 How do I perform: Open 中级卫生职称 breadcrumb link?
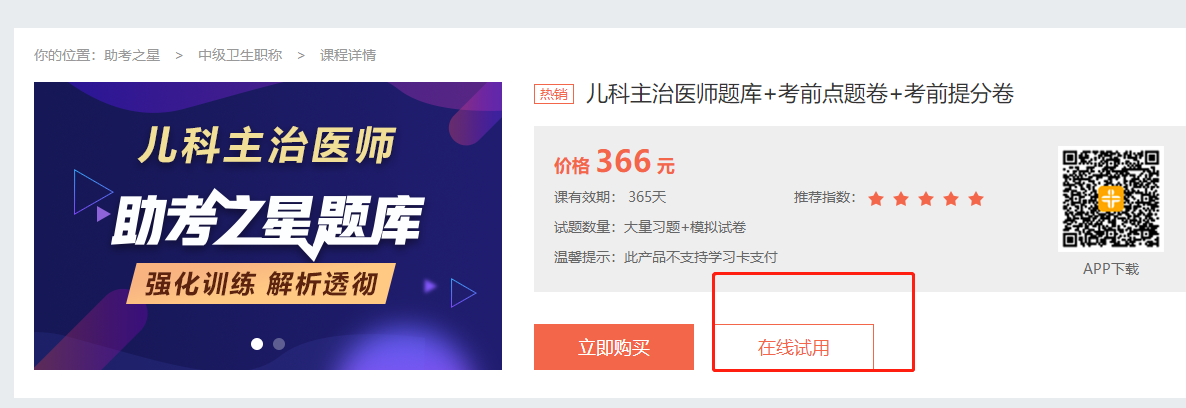pyautogui.click(x=240, y=55)
